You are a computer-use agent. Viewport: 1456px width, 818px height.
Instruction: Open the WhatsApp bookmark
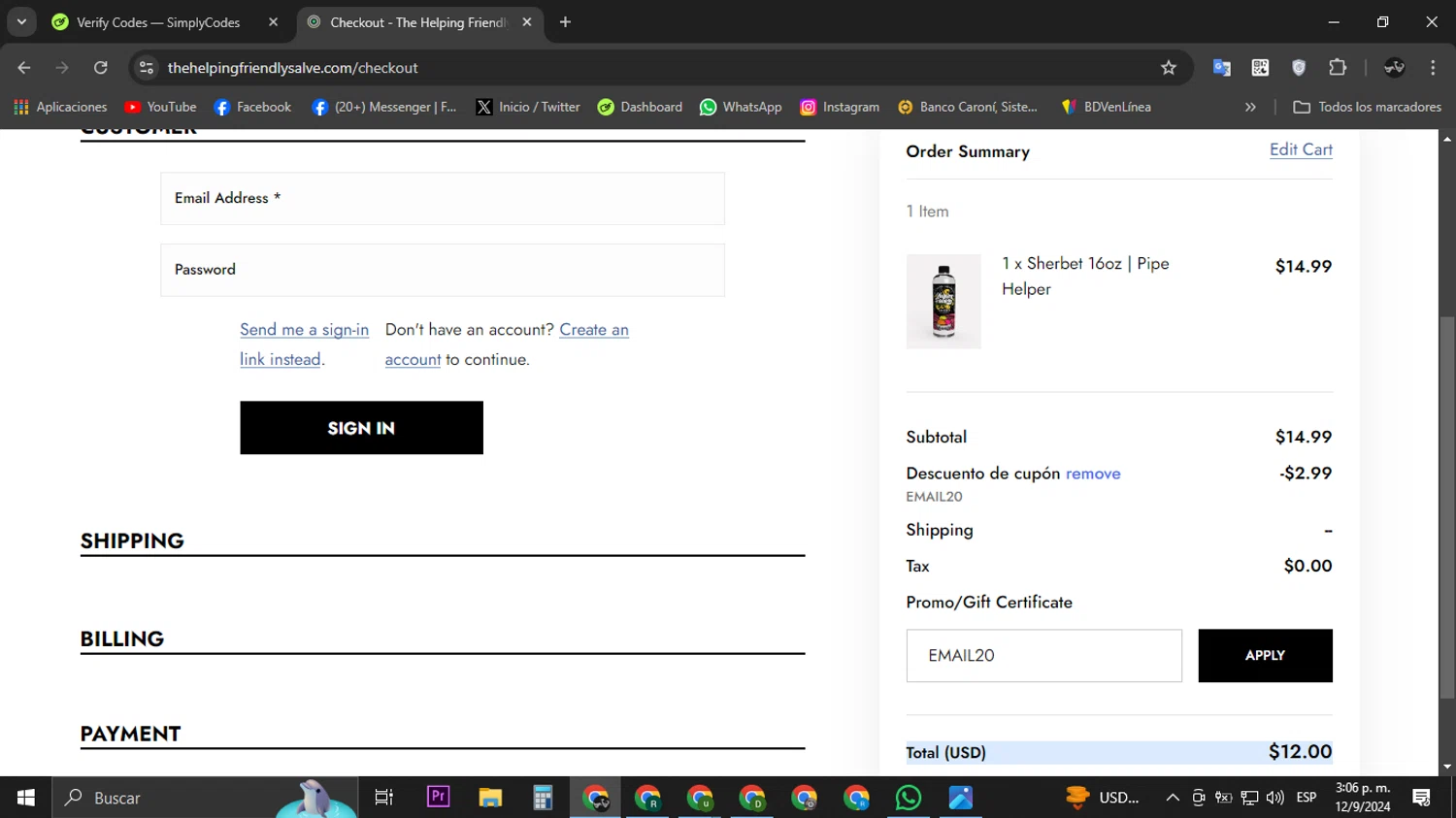pos(741,107)
